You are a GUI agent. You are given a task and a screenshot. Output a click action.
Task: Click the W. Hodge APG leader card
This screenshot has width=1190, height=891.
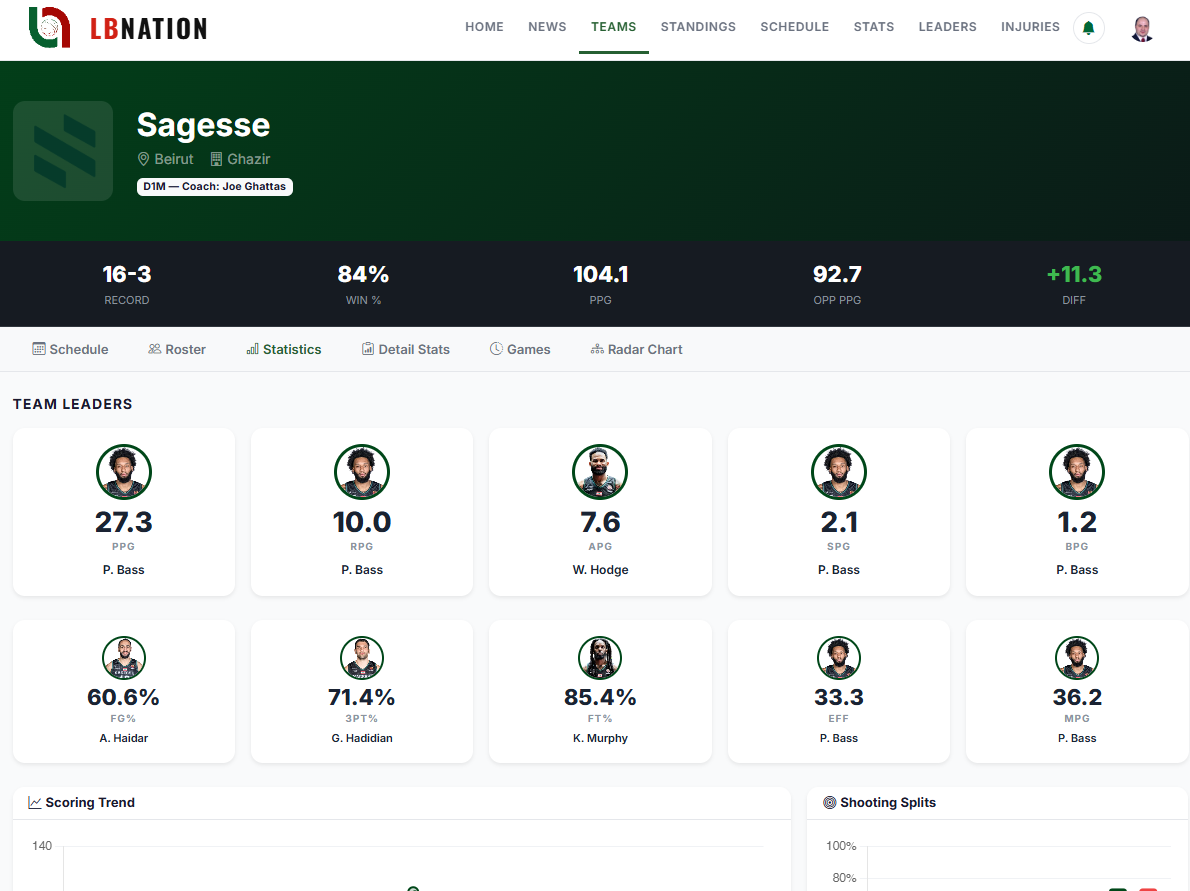coord(600,512)
